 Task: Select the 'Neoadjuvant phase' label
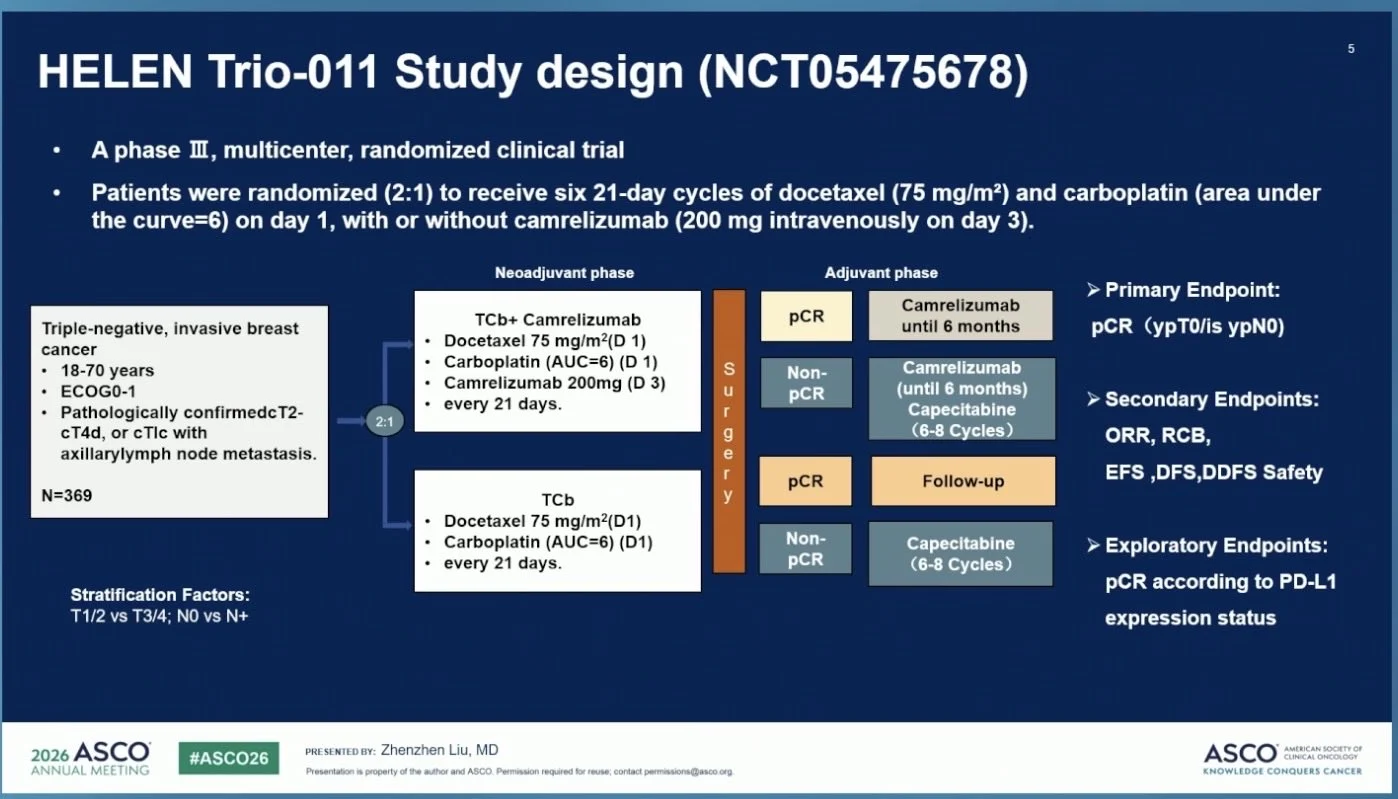[x=564, y=273]
